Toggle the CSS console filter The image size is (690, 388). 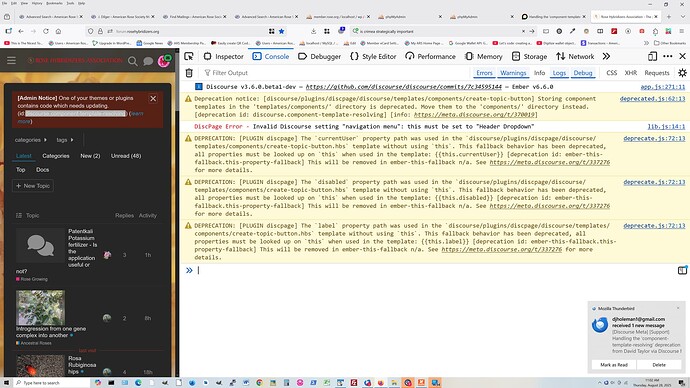coord(611,73)
